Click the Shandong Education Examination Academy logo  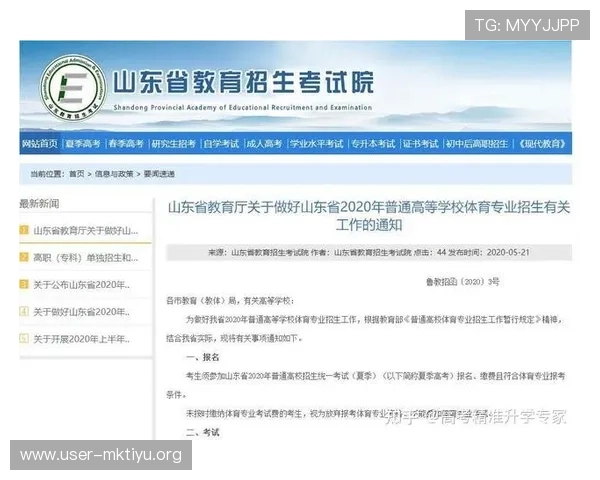tap(73, 88)
